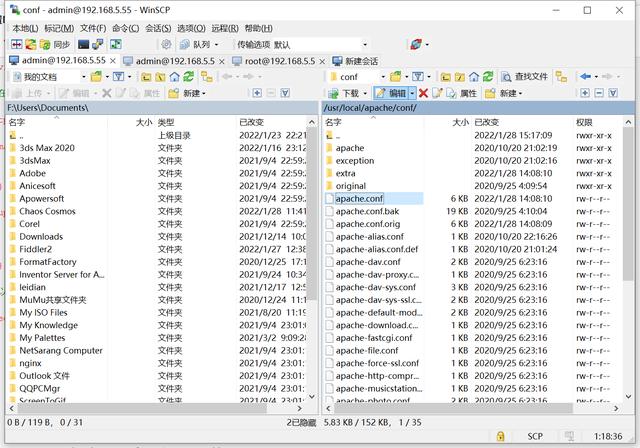Open the 命令(C) menu
This screenshot has height=448, width=640.
tap(126, 28)
